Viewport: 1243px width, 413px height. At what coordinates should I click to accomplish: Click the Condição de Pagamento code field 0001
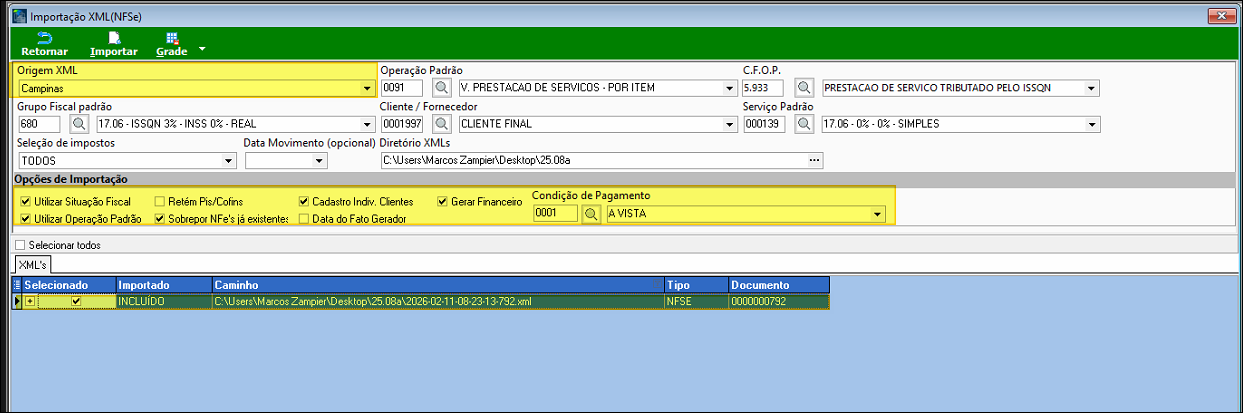(x=555, y=214)
